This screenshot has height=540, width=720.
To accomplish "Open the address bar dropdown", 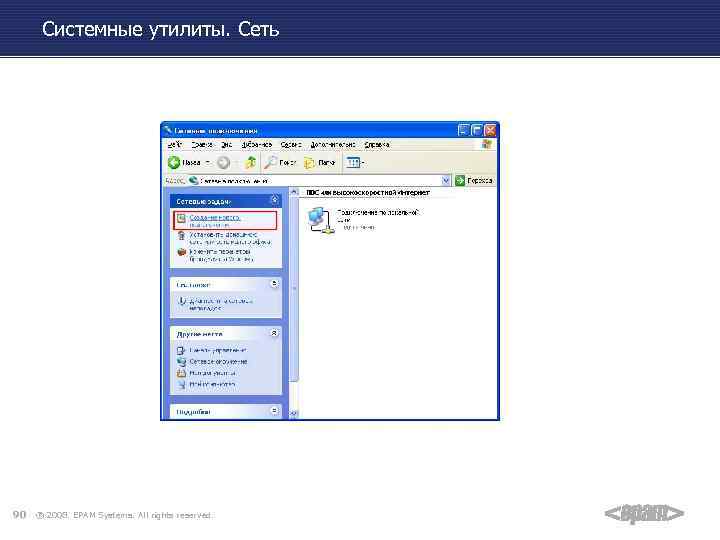I will 445,180.
